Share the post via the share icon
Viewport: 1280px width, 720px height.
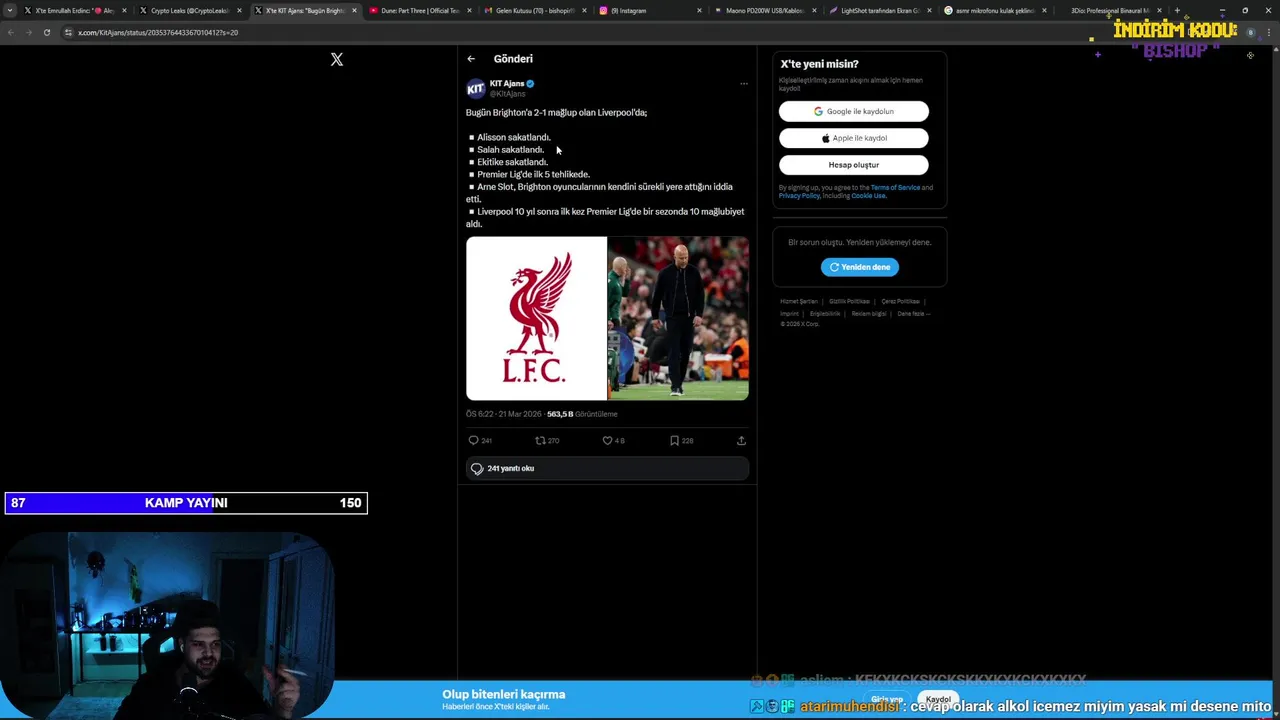[741, 440]
